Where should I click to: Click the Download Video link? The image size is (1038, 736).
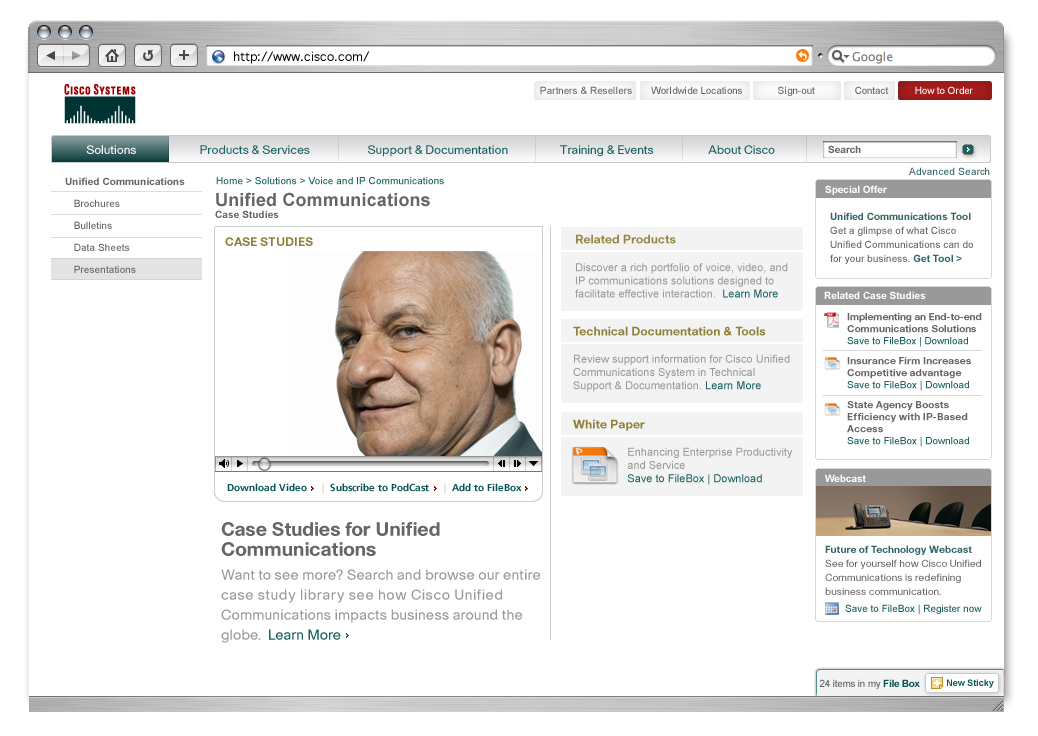[x=270, y=488]
